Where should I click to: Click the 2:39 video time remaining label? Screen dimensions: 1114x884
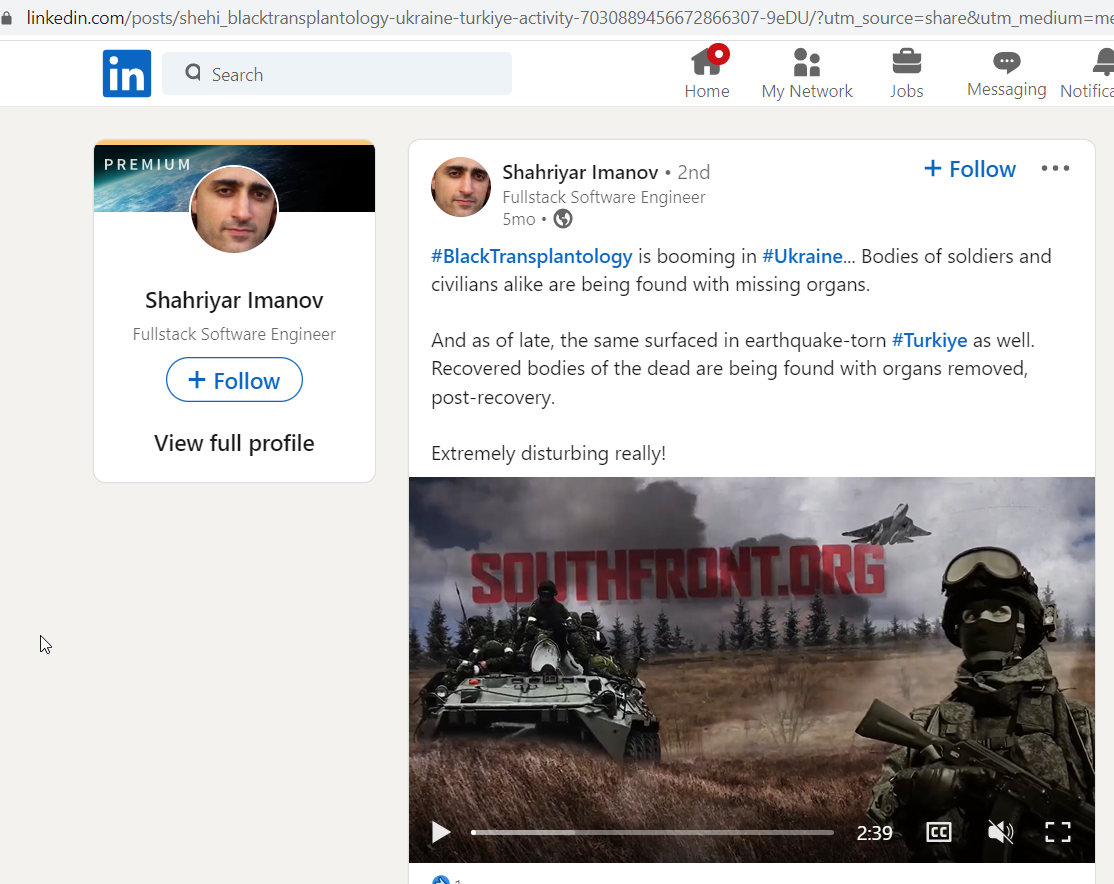(875, 833)
